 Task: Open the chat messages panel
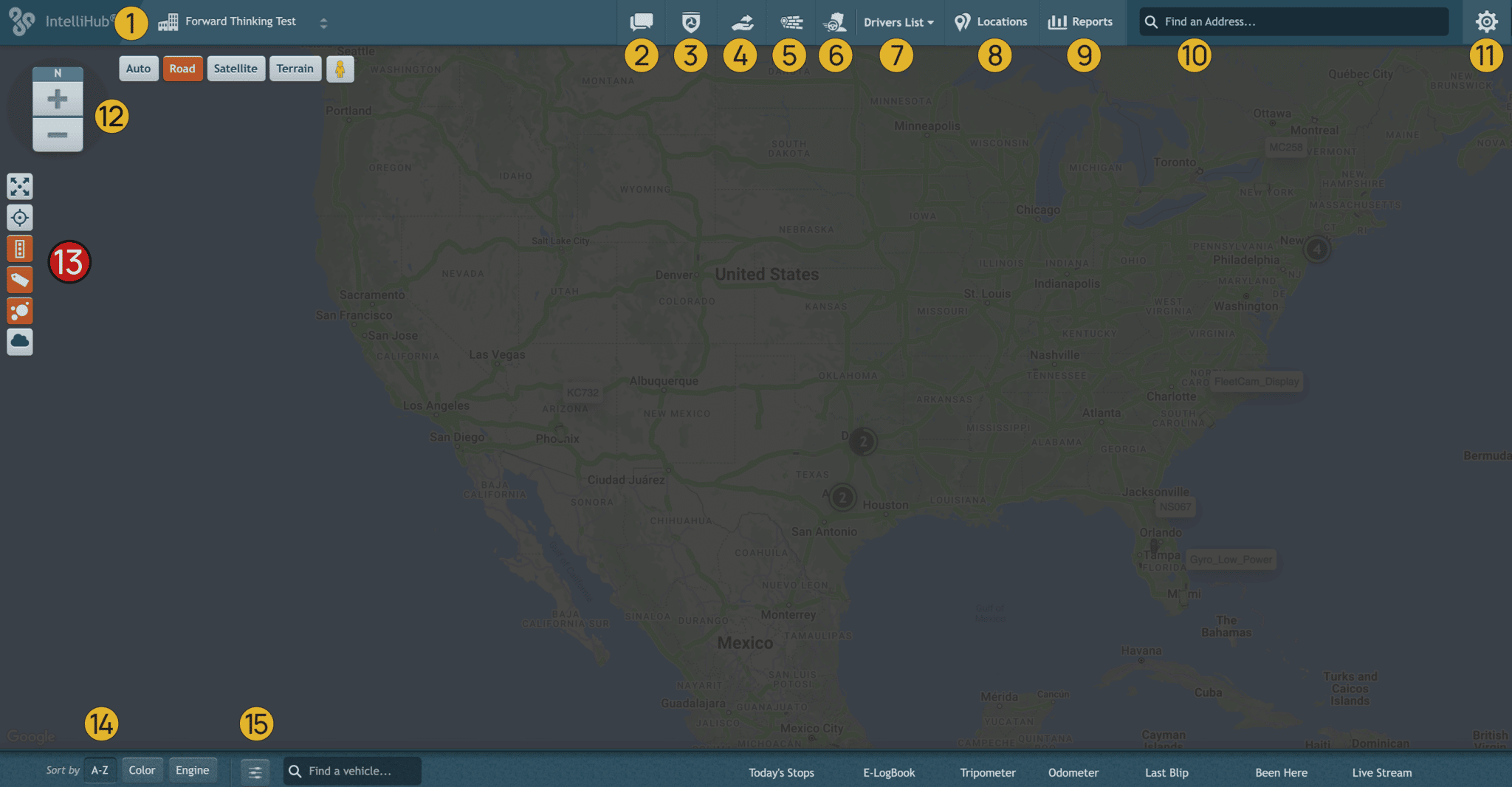[641, 22]
